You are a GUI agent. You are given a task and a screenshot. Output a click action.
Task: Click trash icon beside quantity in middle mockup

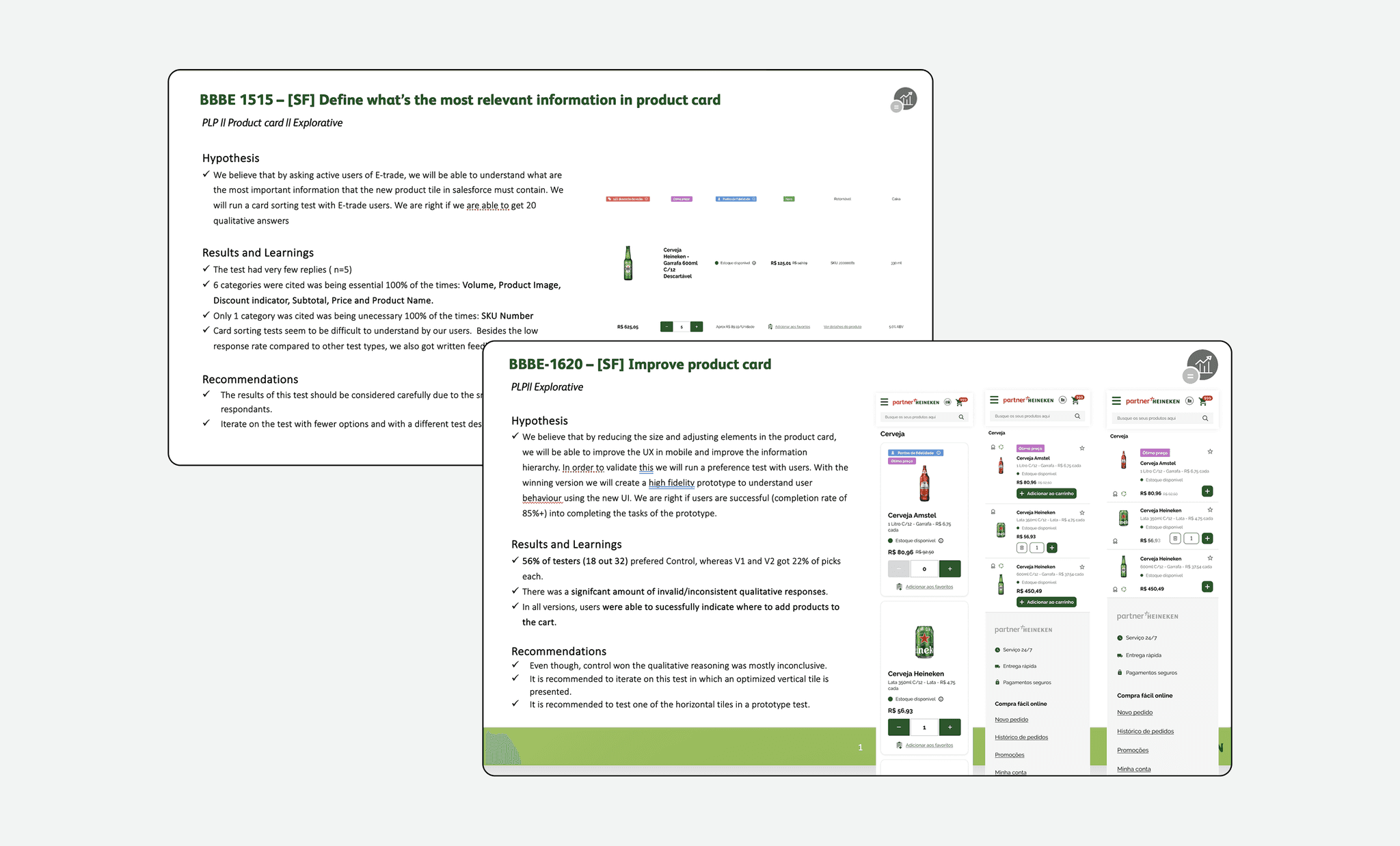point(1022,548)
